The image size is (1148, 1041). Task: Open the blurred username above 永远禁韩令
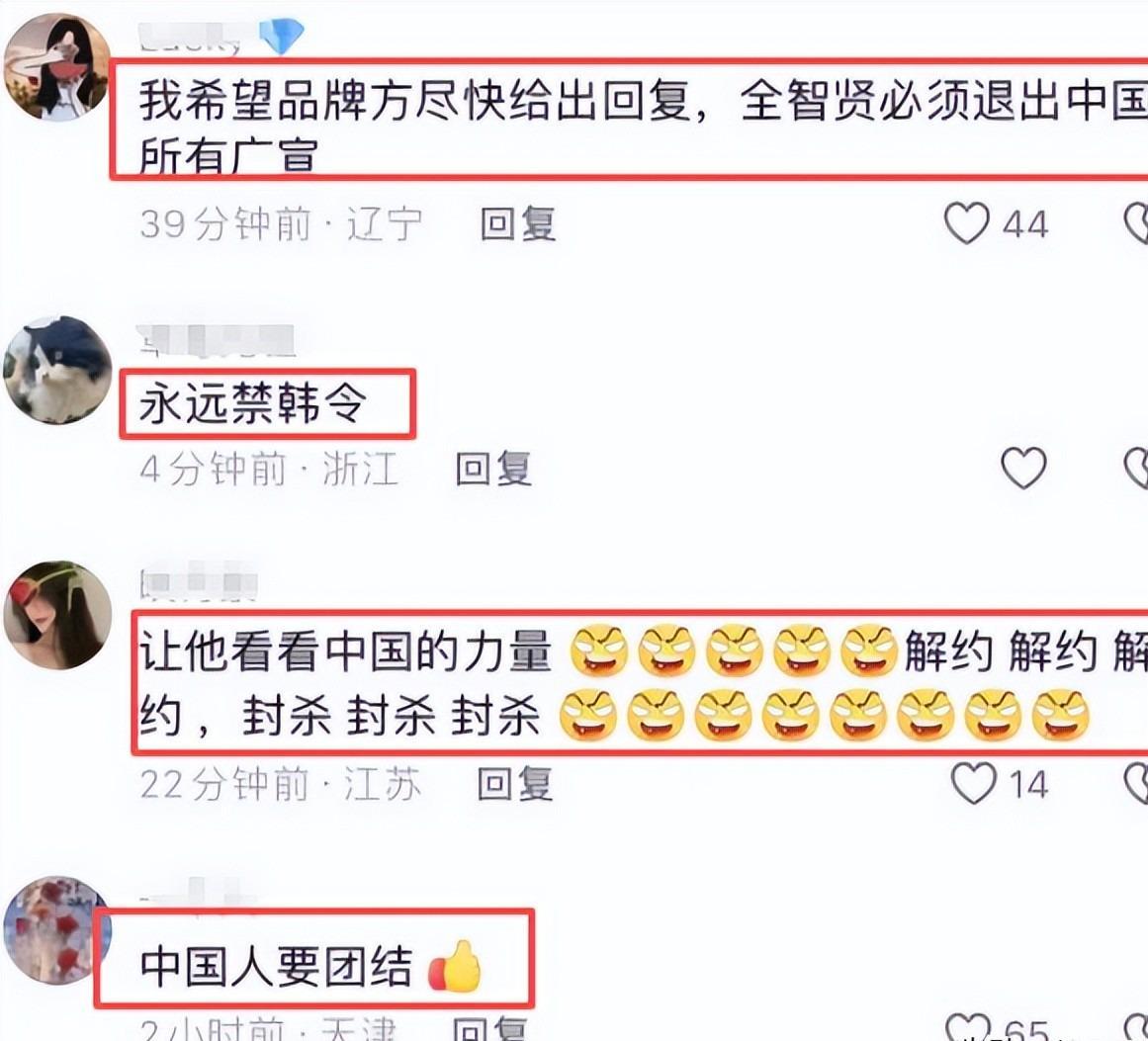pyautogui.click(x=216, y=340)
